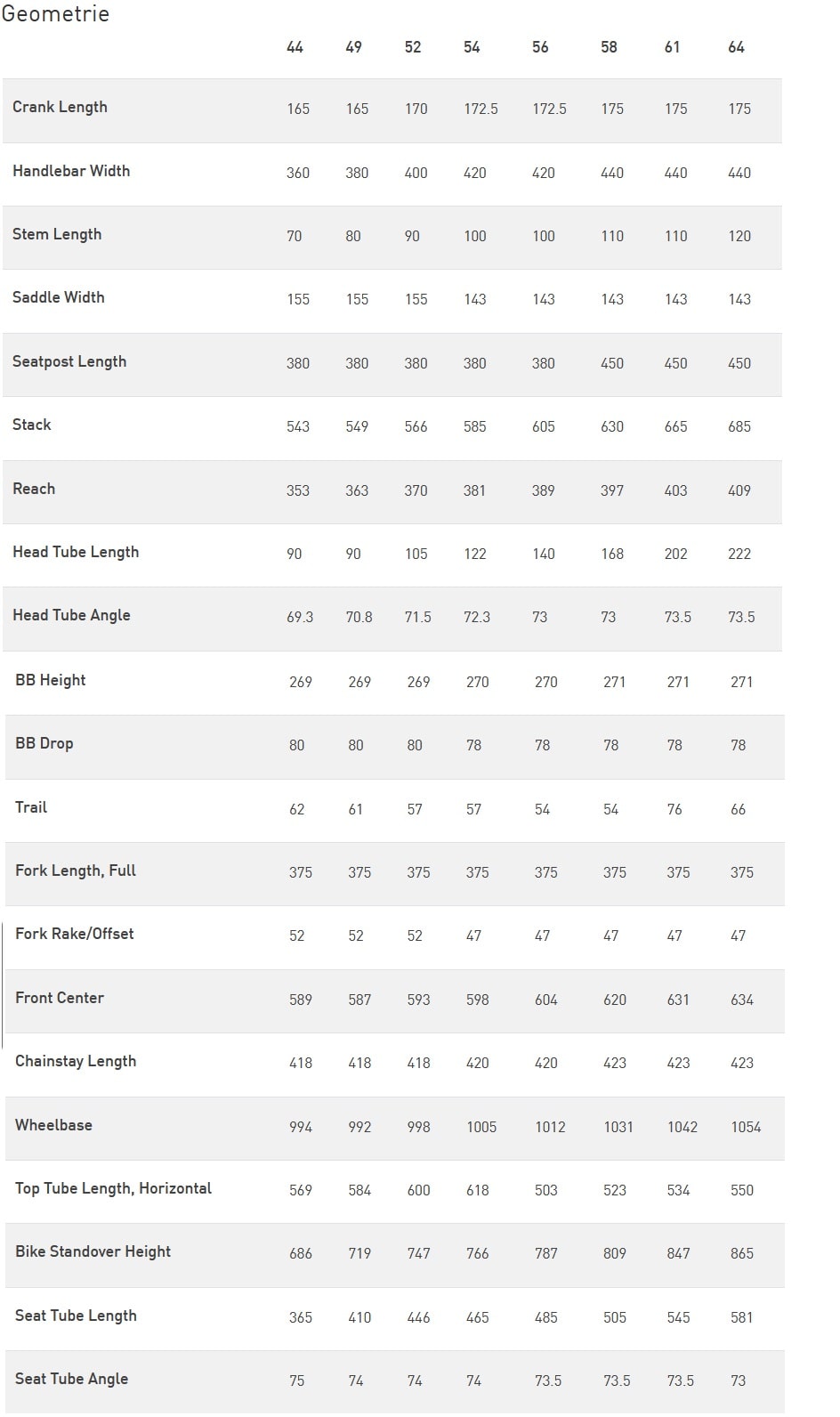Click the Geometrie heading
This screenshot has height=1417, width=840.
tap(55, 14)
